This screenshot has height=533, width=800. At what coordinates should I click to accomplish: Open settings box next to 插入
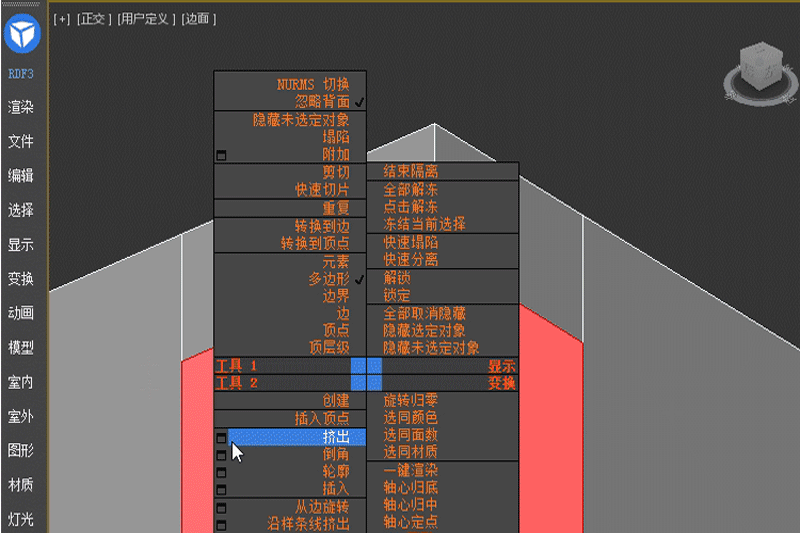tap(221, 489)
